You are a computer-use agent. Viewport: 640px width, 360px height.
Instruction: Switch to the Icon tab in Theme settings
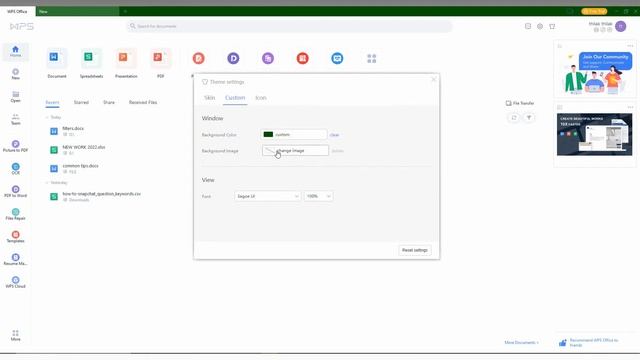261,98
